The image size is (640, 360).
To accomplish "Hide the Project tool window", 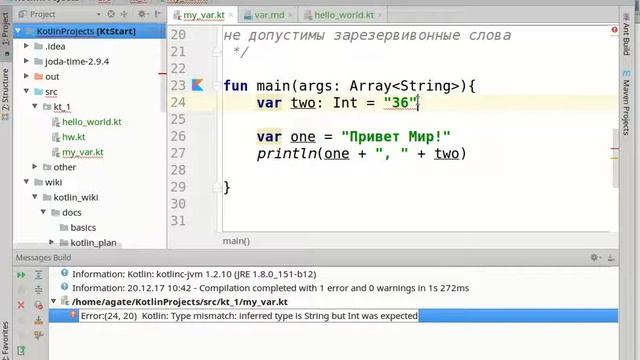I will pos(158,14).
